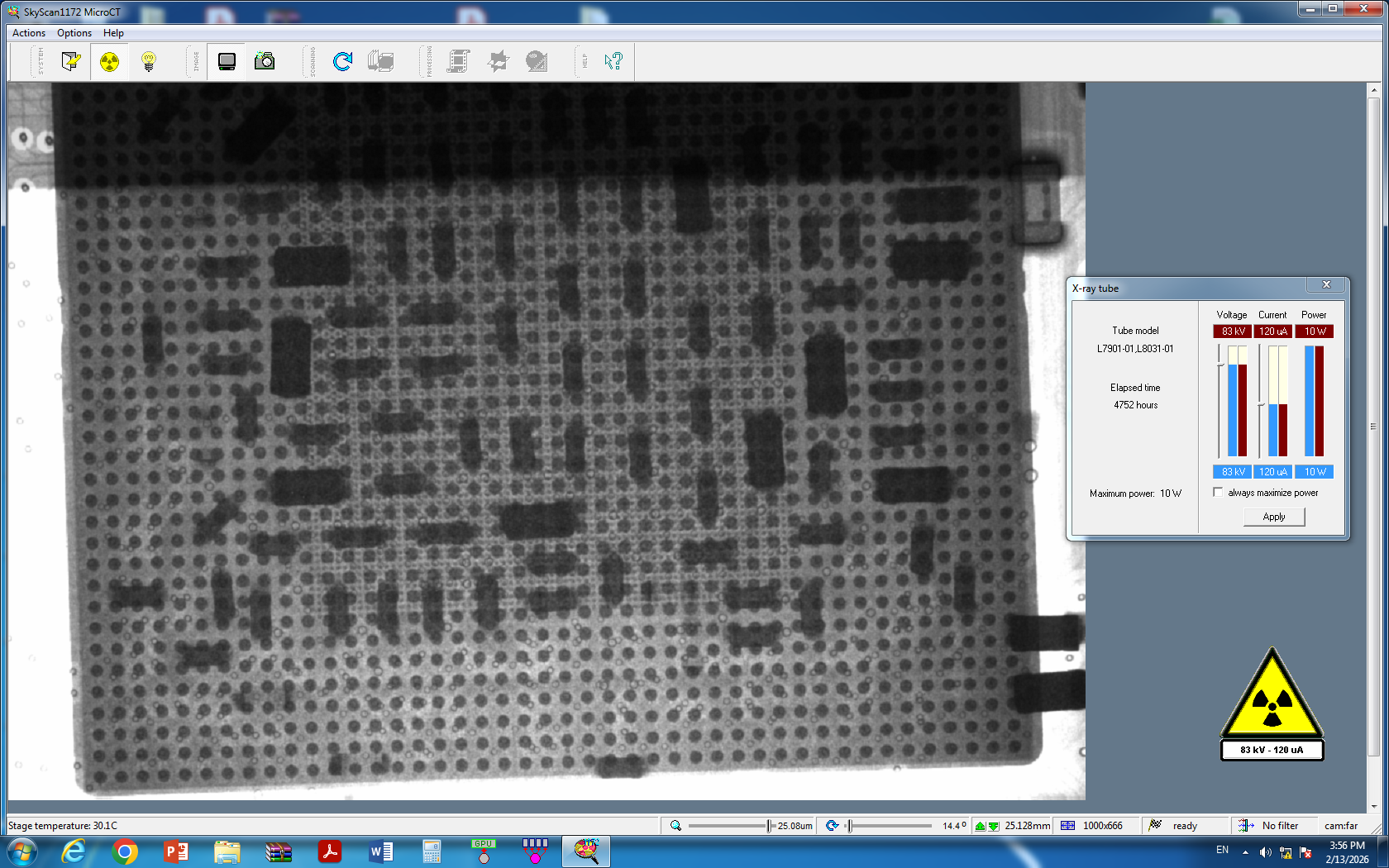Open context help question-mark arrow icon
1389x868 pixels.
coord(613,61)
